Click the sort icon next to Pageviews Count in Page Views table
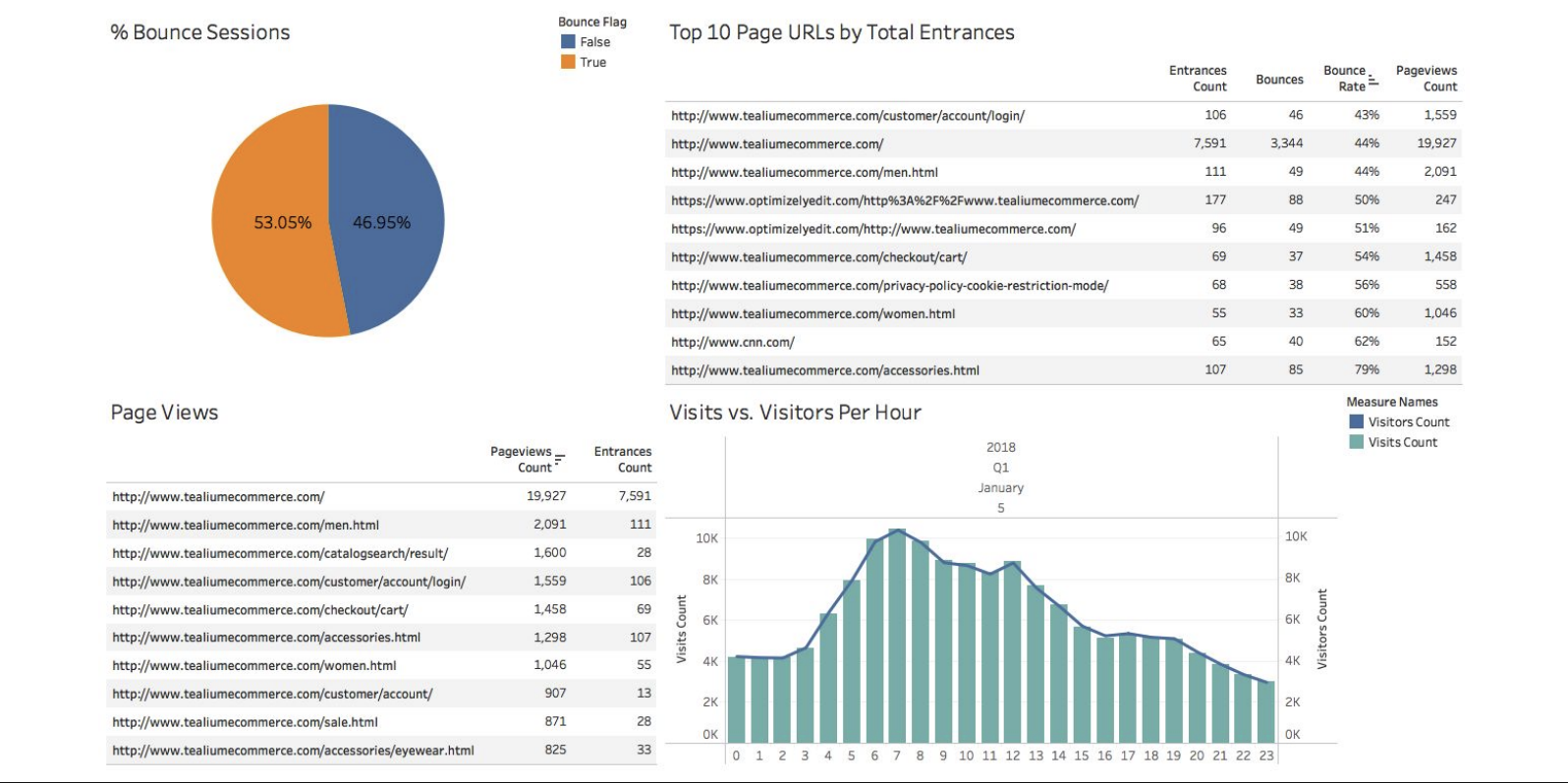Viewport: 1568px width, 783px height. pyautogui.click(x=559, y=459)
